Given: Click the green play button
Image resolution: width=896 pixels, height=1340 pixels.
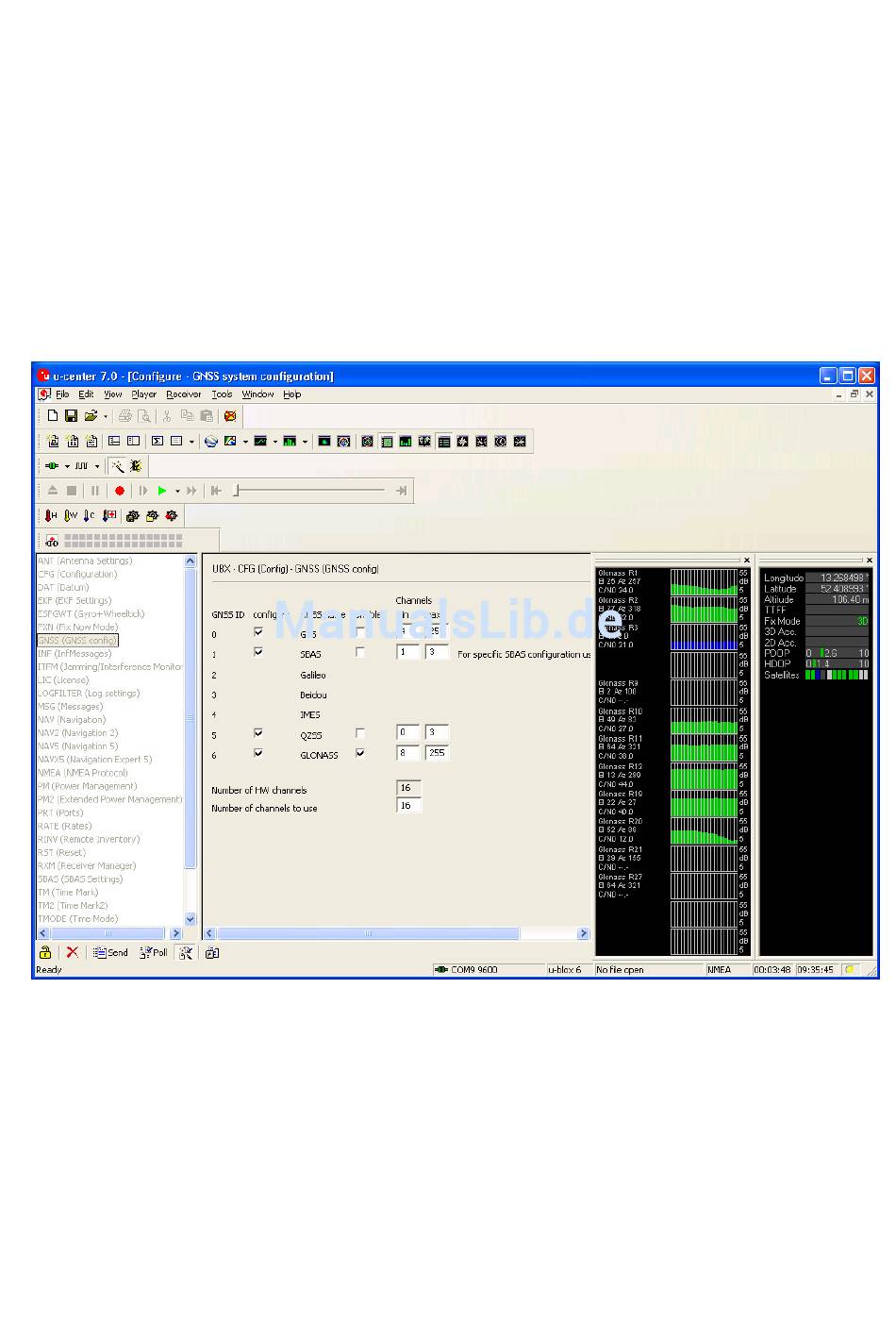Looking at the screenshot, I should [x=162, y=491].
